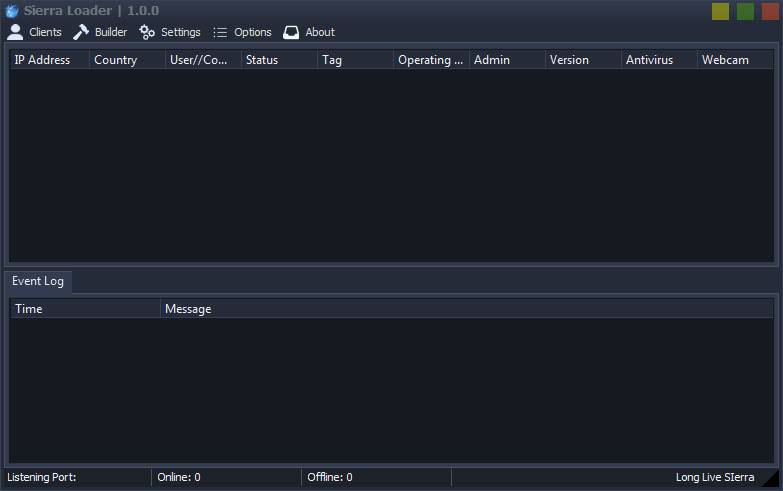
Task: Click the Sierra Loader app icon in title bar
Action: [x=12, y=11]
